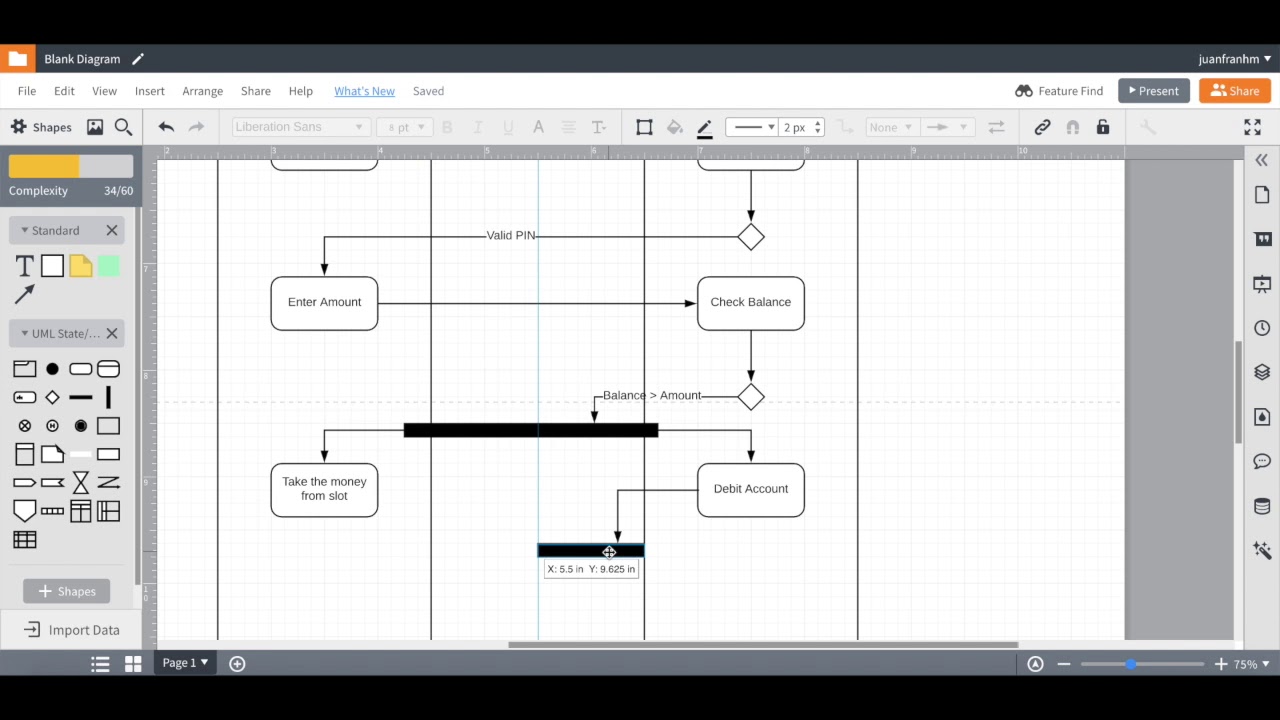Select the vertical fork/join bar shape
The image size is (1280, 720).
click(108, 397)
